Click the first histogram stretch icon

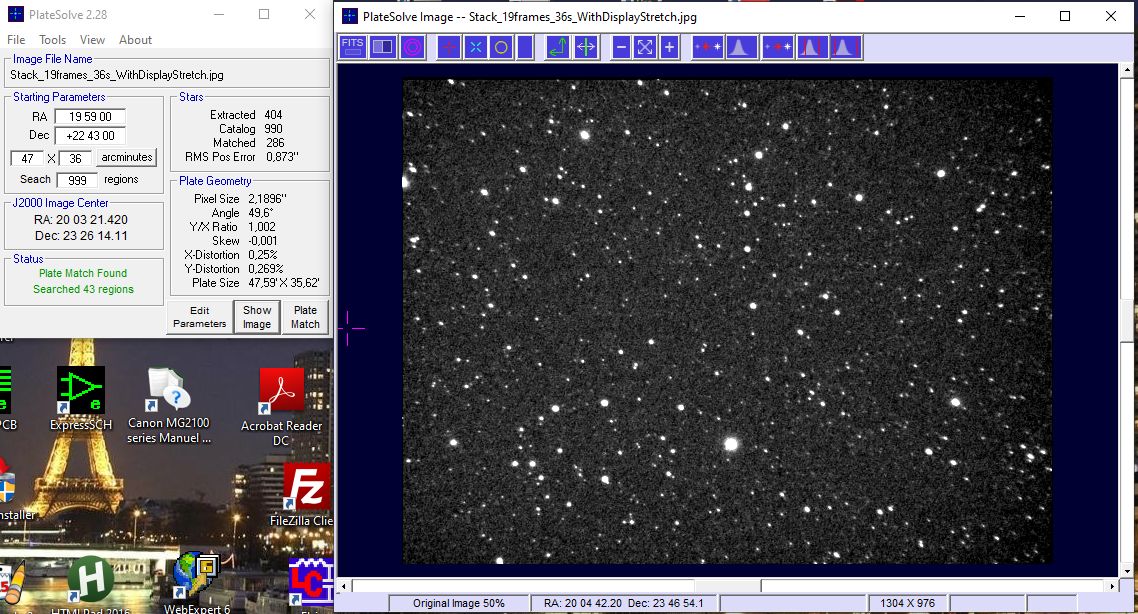pos(740,47)
